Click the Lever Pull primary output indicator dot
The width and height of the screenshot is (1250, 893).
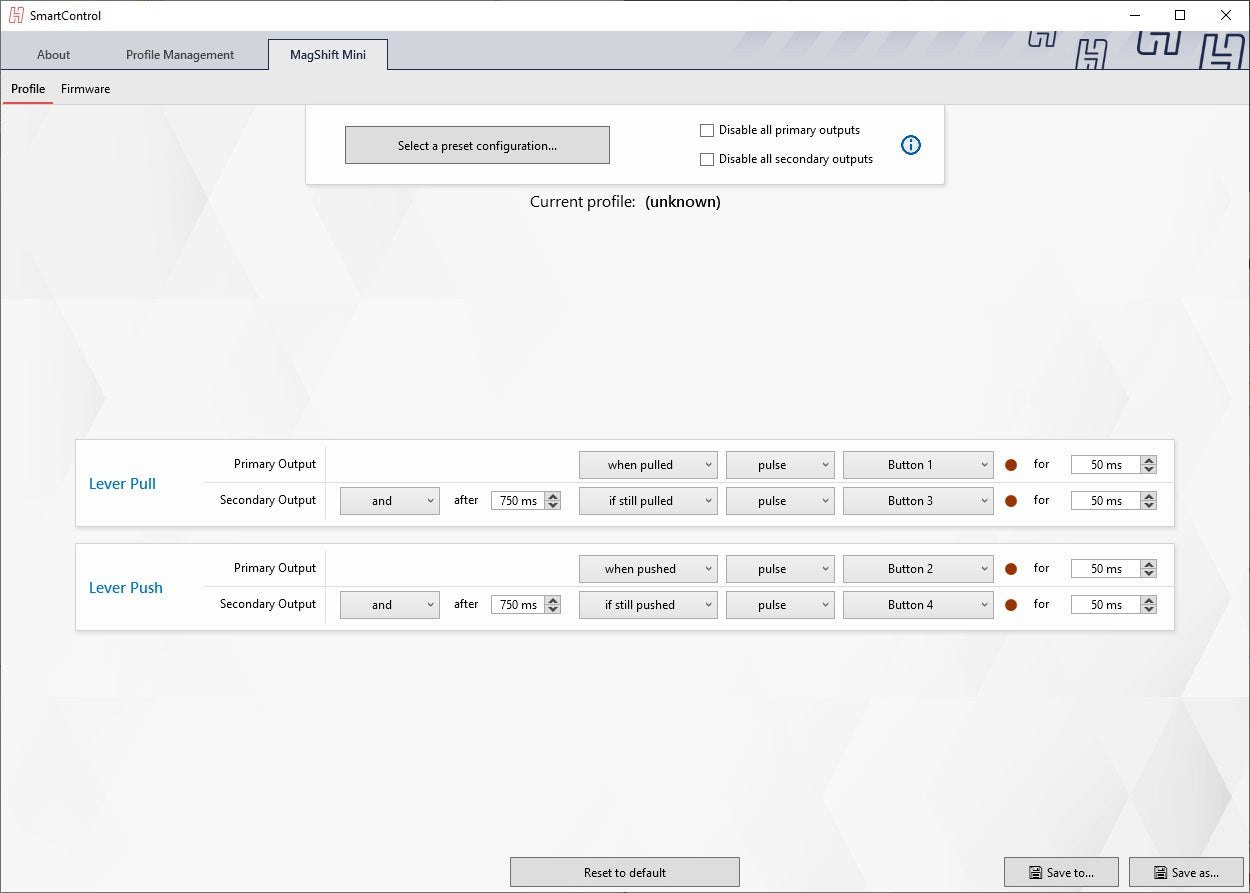(1010, 465)
